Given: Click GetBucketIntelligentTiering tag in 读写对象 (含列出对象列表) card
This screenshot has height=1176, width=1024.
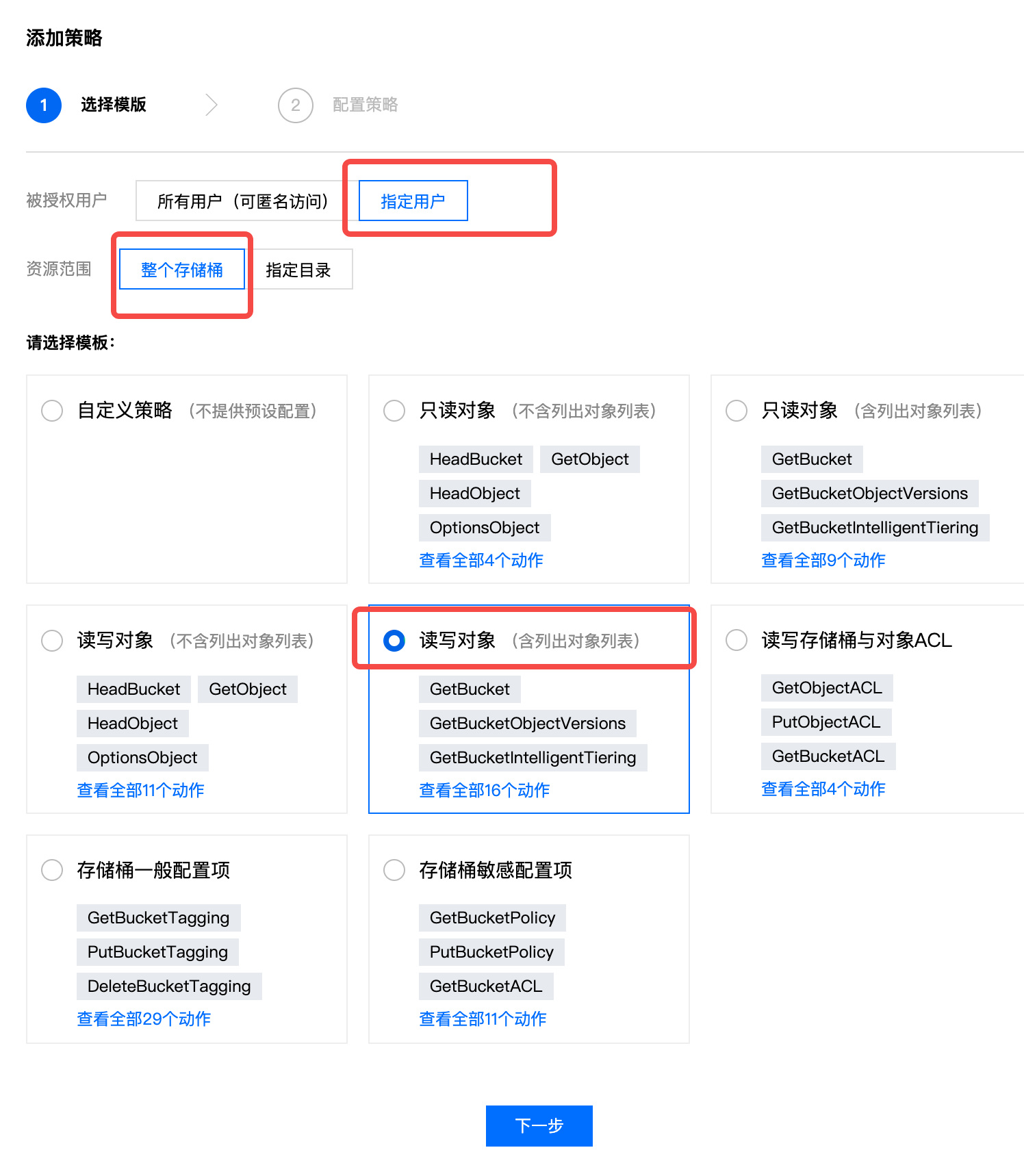Looking at the screenshot, I should pos(533,758).
